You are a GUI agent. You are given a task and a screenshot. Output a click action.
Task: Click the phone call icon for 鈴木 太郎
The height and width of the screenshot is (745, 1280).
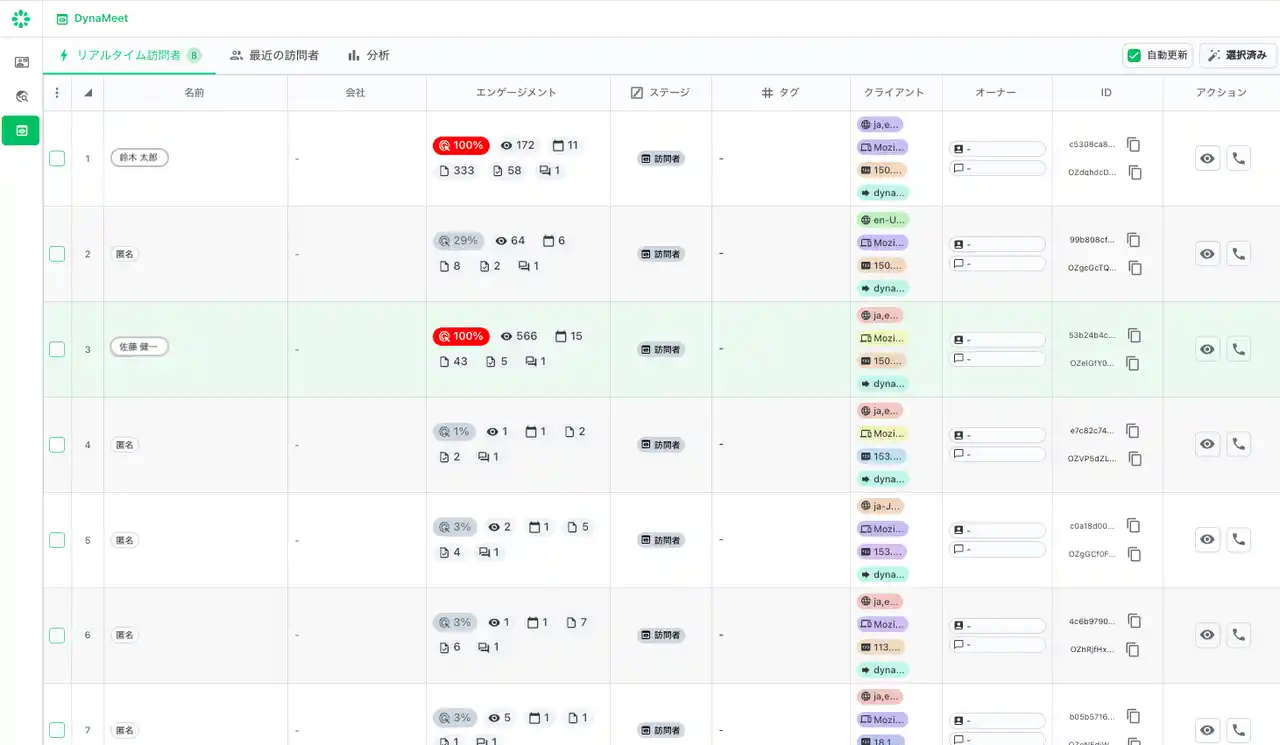point(1238,158)
